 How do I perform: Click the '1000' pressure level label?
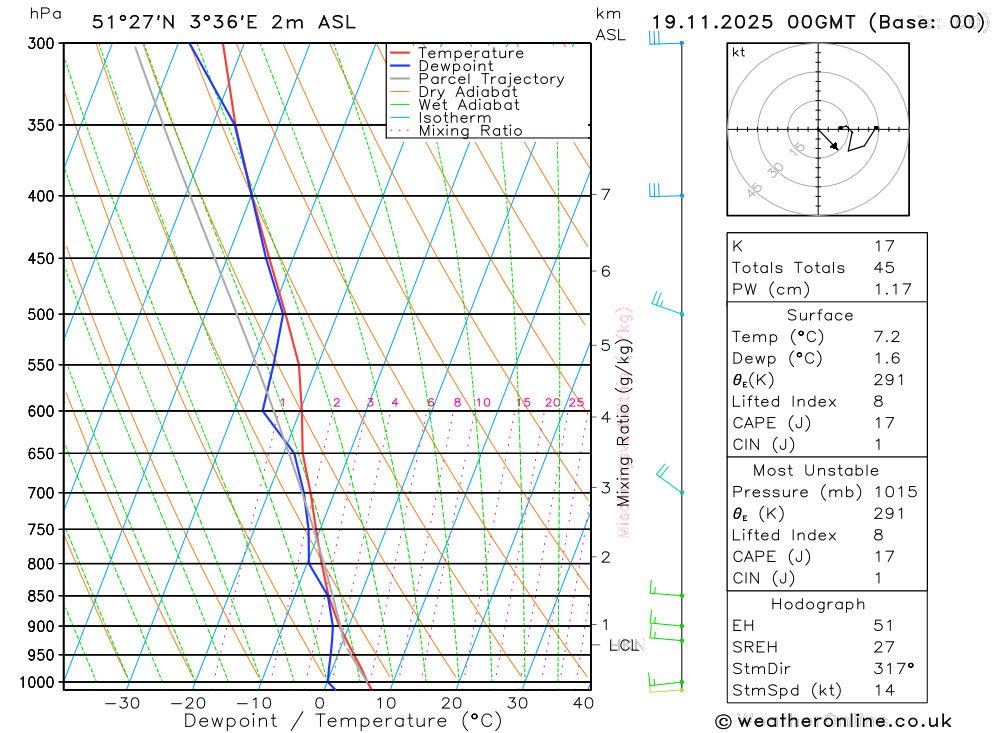[37, 683]
